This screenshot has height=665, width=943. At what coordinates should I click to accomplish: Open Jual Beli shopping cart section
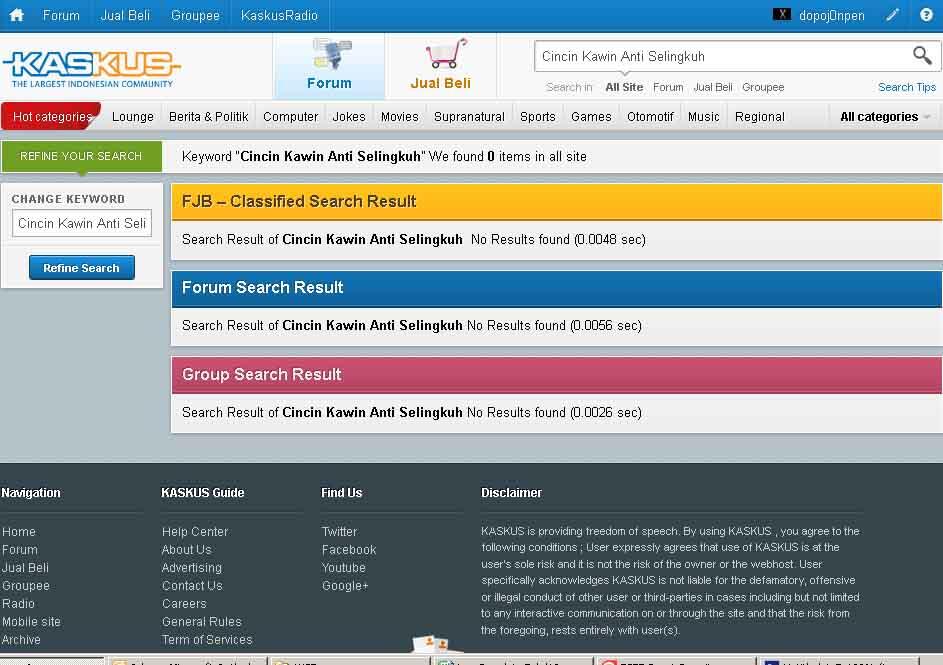click(441, 65)
